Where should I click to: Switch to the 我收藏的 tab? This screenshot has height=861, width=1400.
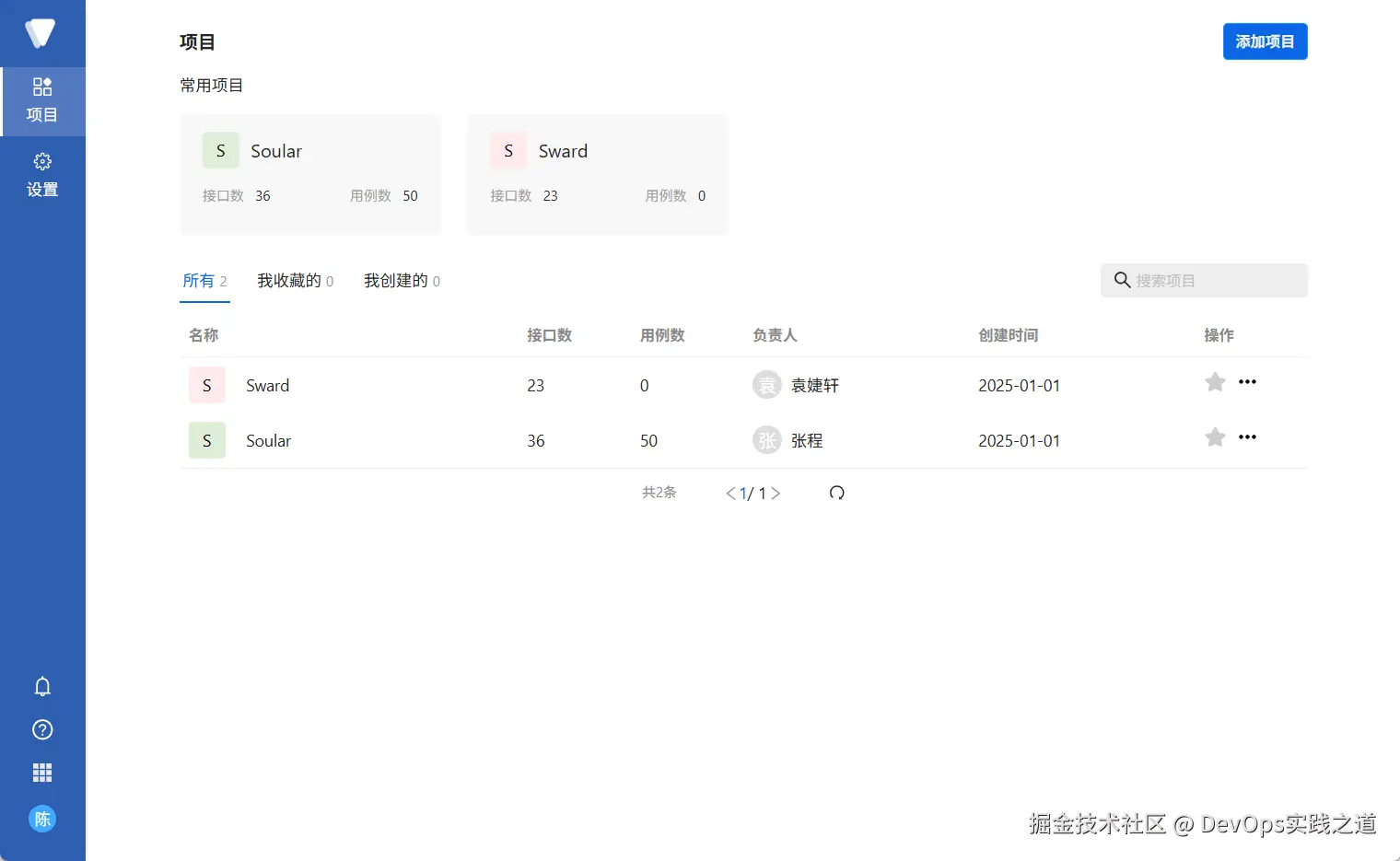click(x=295, y=281)
